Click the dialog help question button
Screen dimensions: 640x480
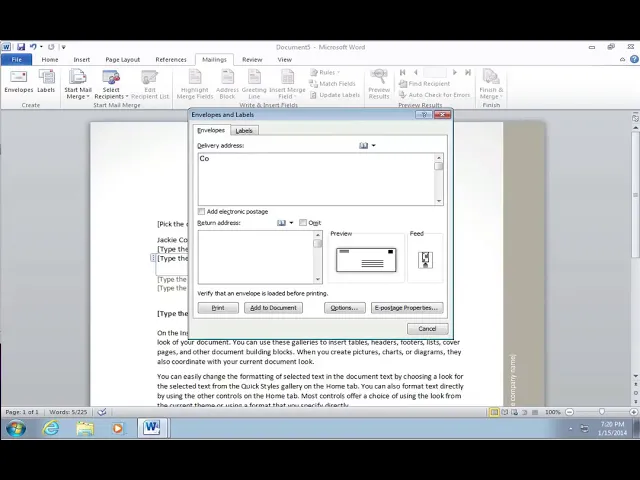click(424, 115)
